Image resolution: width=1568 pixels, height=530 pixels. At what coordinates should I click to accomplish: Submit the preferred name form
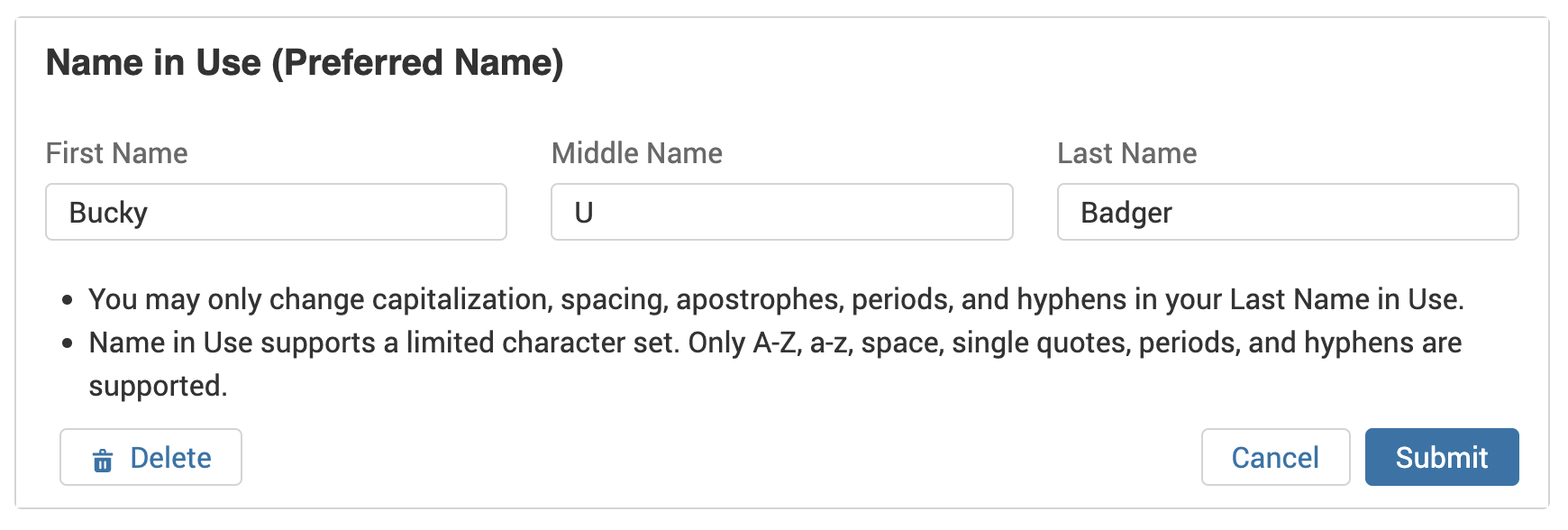tap(1442, 457)
